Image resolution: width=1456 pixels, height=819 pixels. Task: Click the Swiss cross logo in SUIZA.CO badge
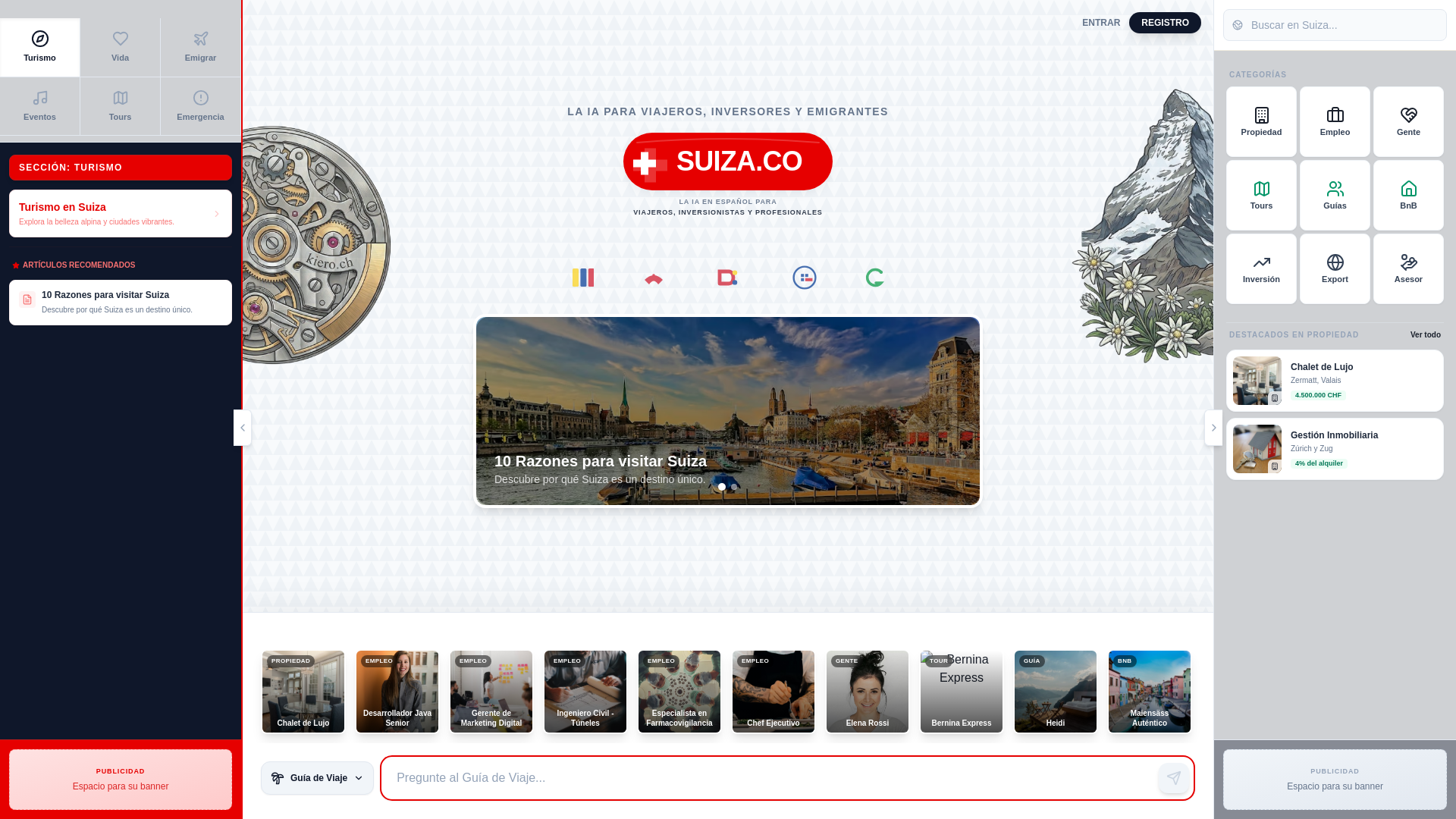(650, 164)
